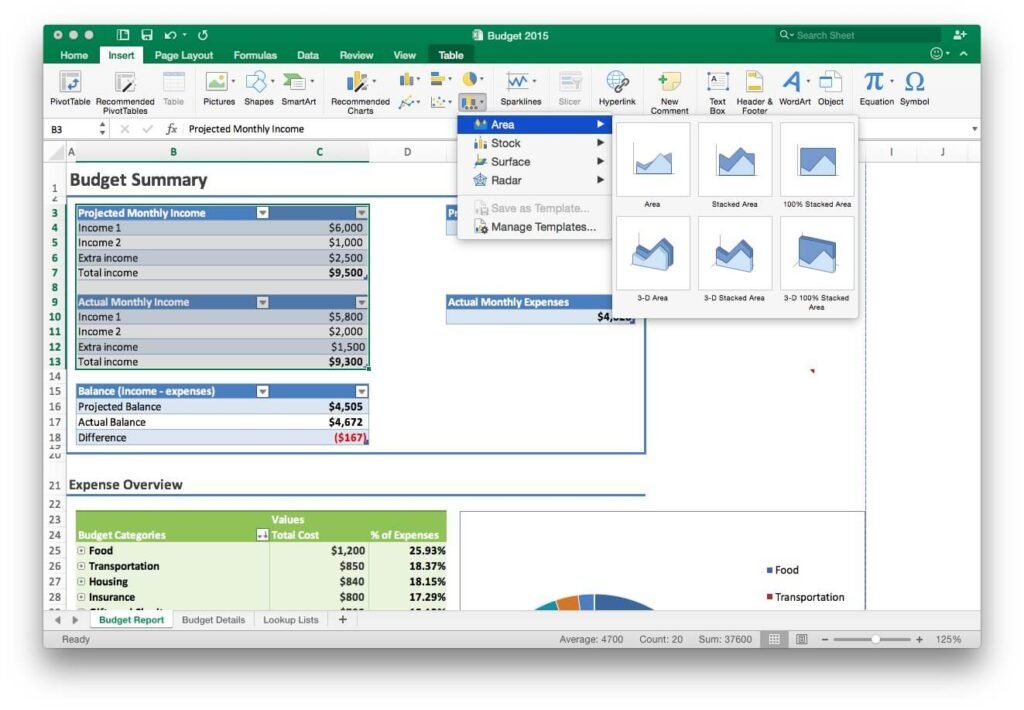Select the Area chart submenu item
Image resolution: width=1024 pixels, height=710 pixels.
click(x=534, y=124)
